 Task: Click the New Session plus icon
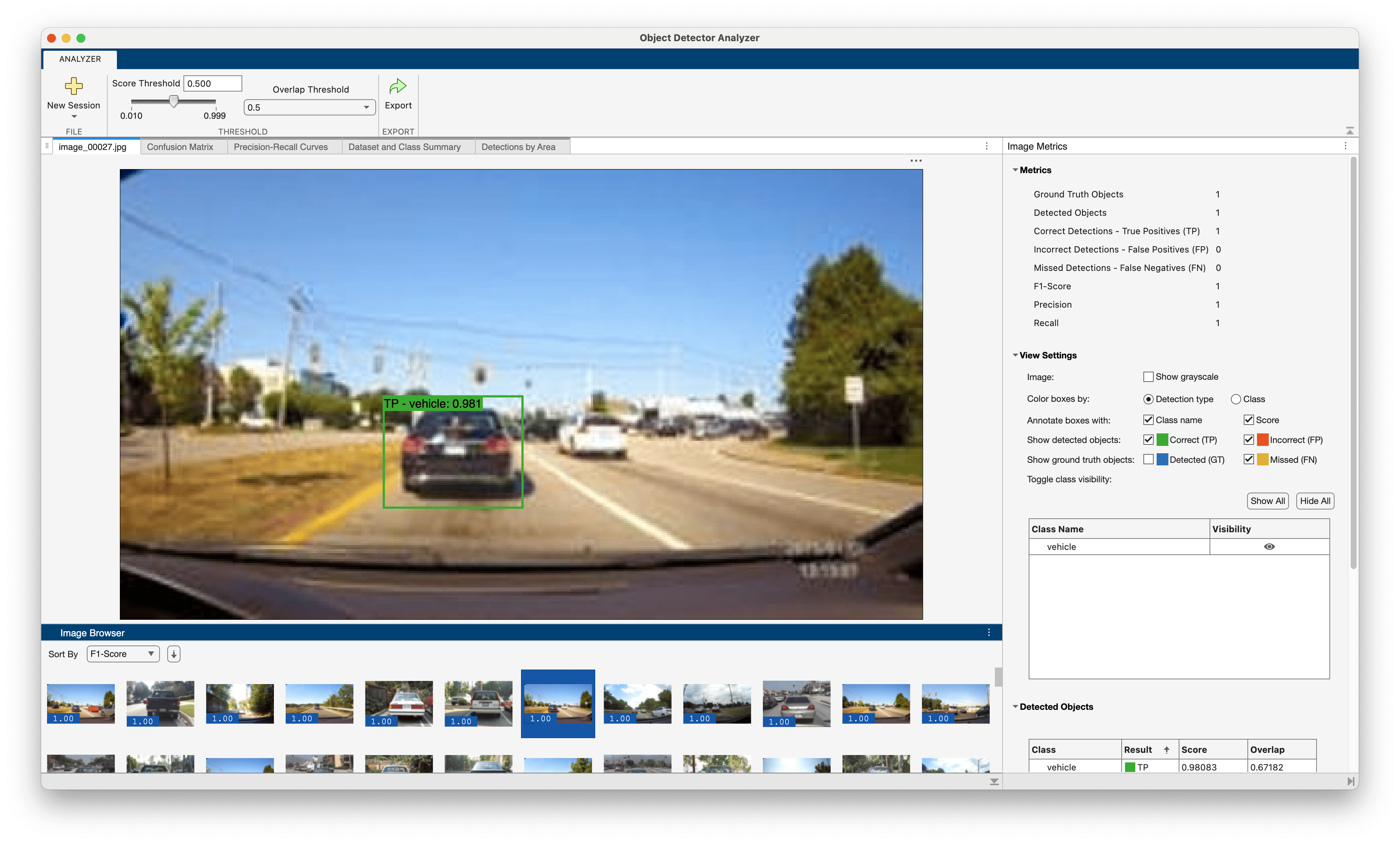click(x=73, y=86)
